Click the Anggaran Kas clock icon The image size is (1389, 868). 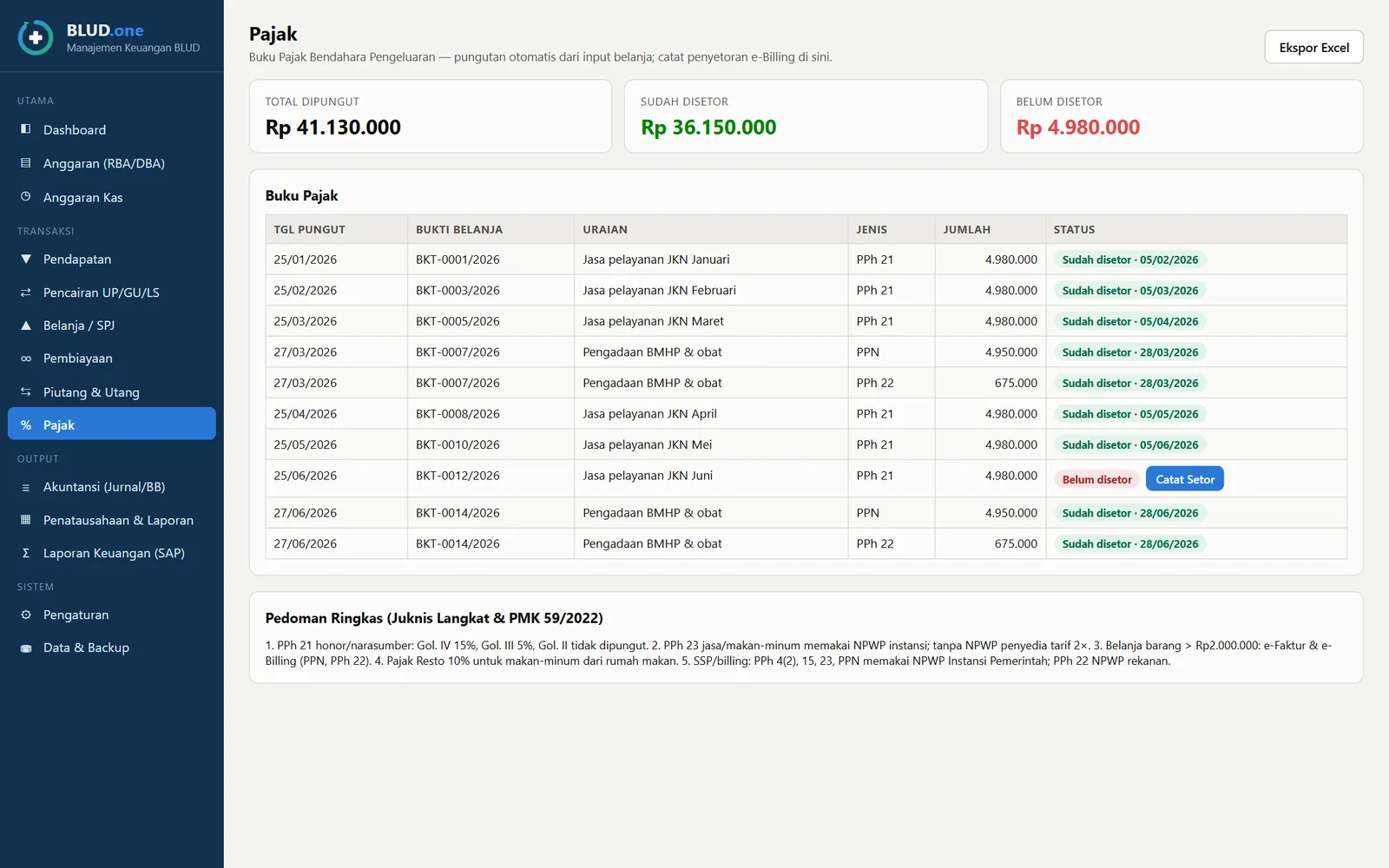click(26, 197)
